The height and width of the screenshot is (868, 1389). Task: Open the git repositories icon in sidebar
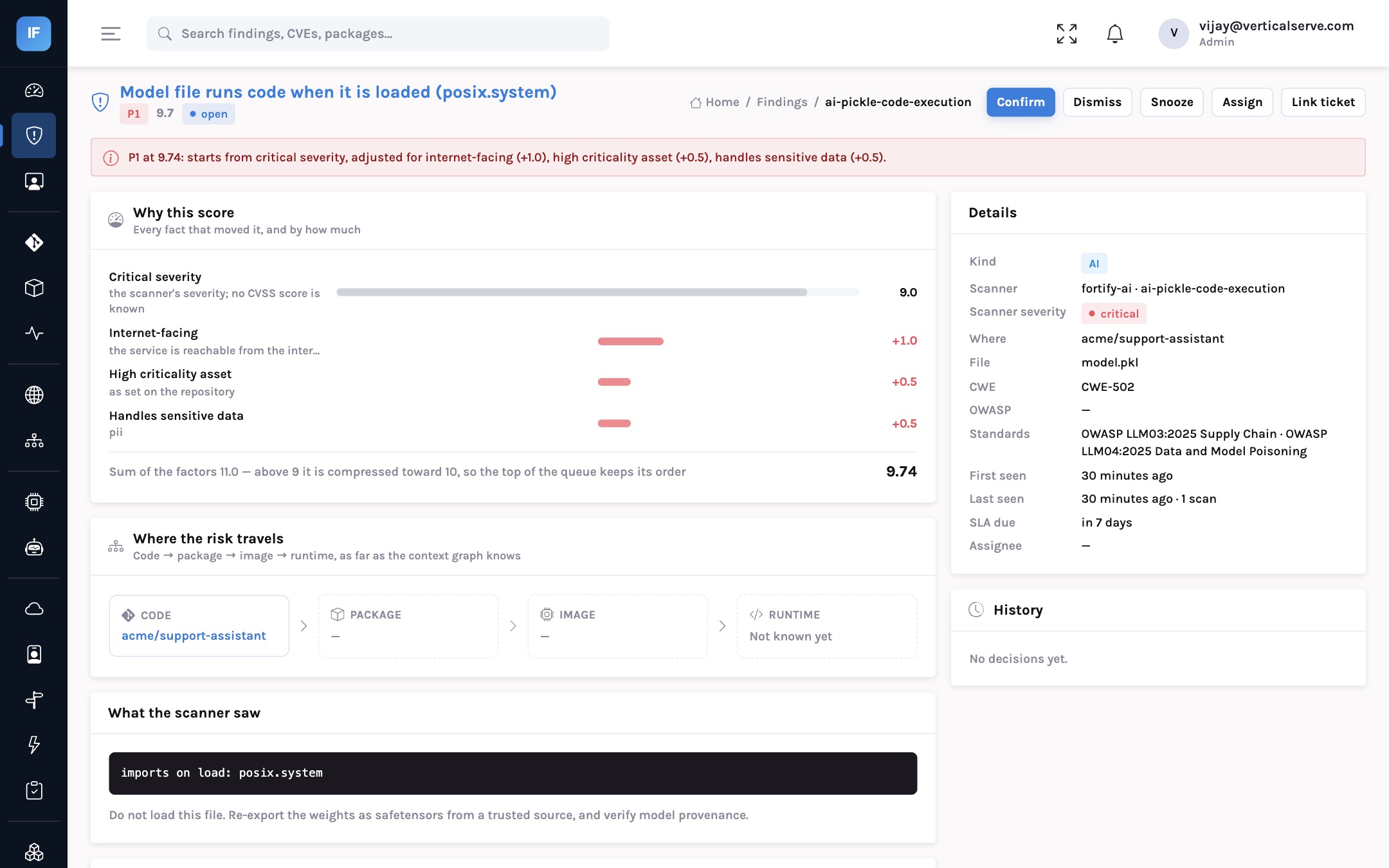click(x=33, y=242)
